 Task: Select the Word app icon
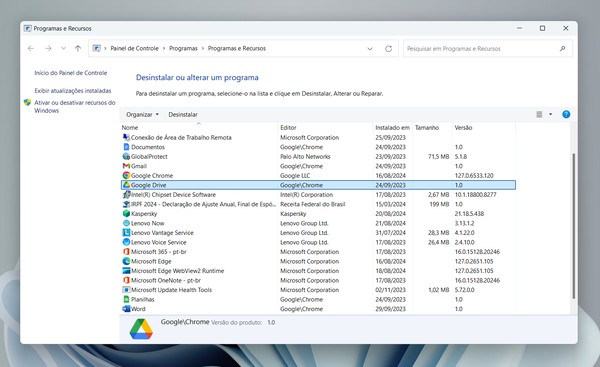pyautogui.click(x=126, y=309)
